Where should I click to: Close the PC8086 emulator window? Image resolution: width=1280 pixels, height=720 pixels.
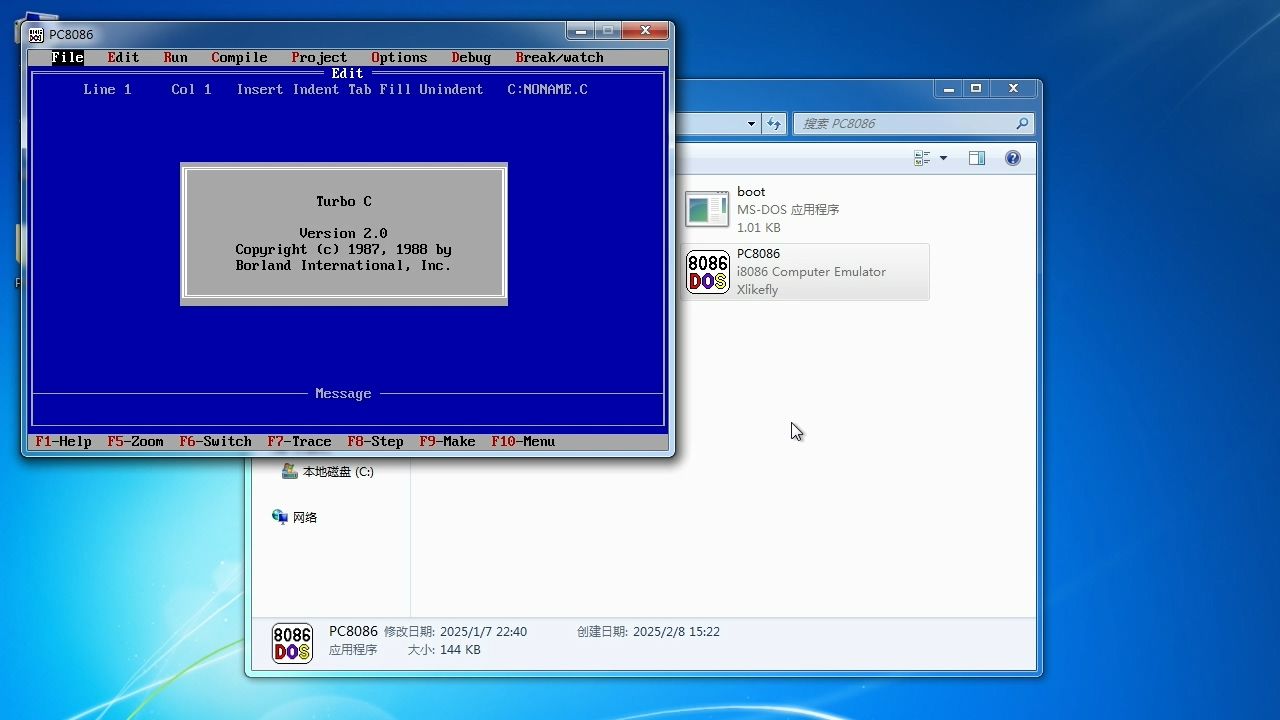[x=645, y=31]
